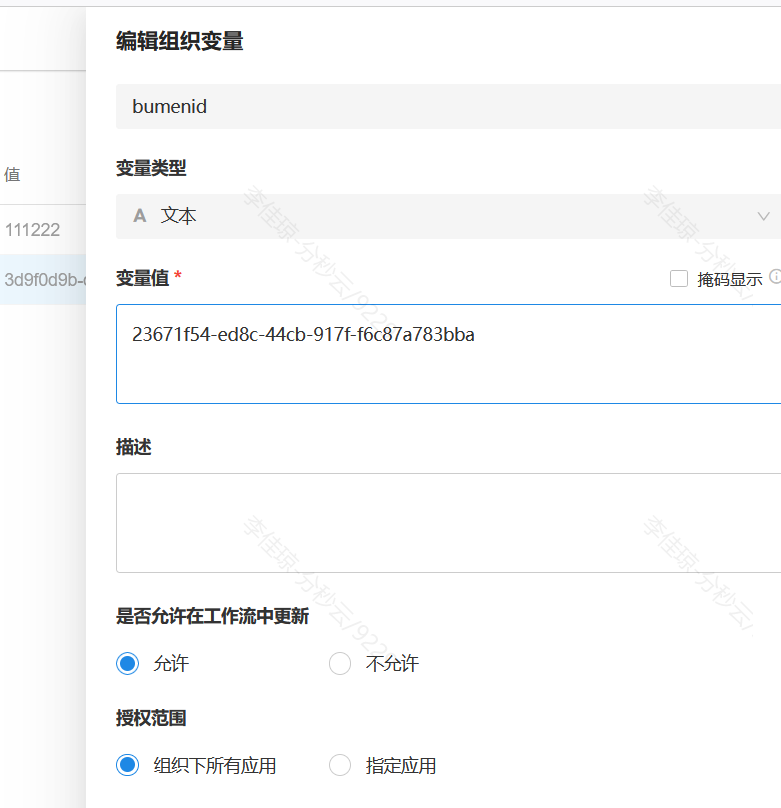This screenshot has height=808, width=781.
Task: Focus the empty 描述 text box
Action: [x=448, y=522]
